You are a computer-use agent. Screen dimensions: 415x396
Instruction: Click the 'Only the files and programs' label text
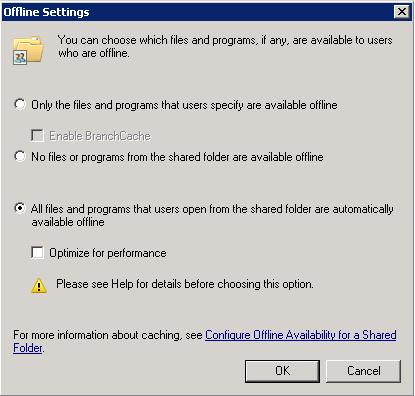(184, 105)
